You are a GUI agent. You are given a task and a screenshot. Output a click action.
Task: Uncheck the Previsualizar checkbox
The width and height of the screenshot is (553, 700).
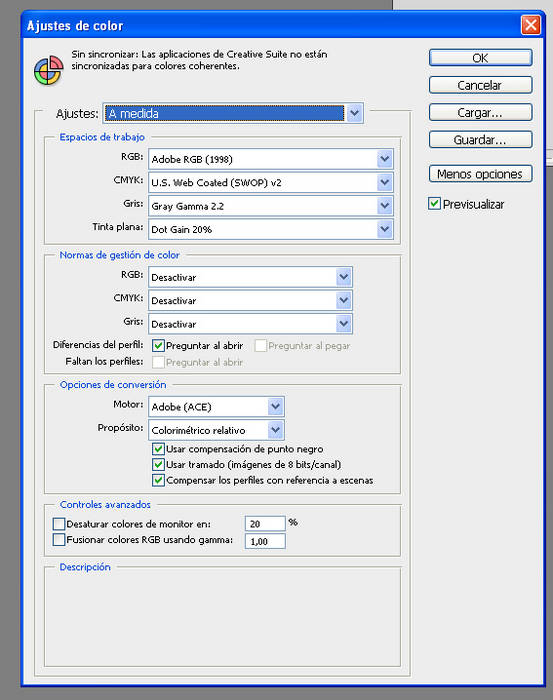434,204
